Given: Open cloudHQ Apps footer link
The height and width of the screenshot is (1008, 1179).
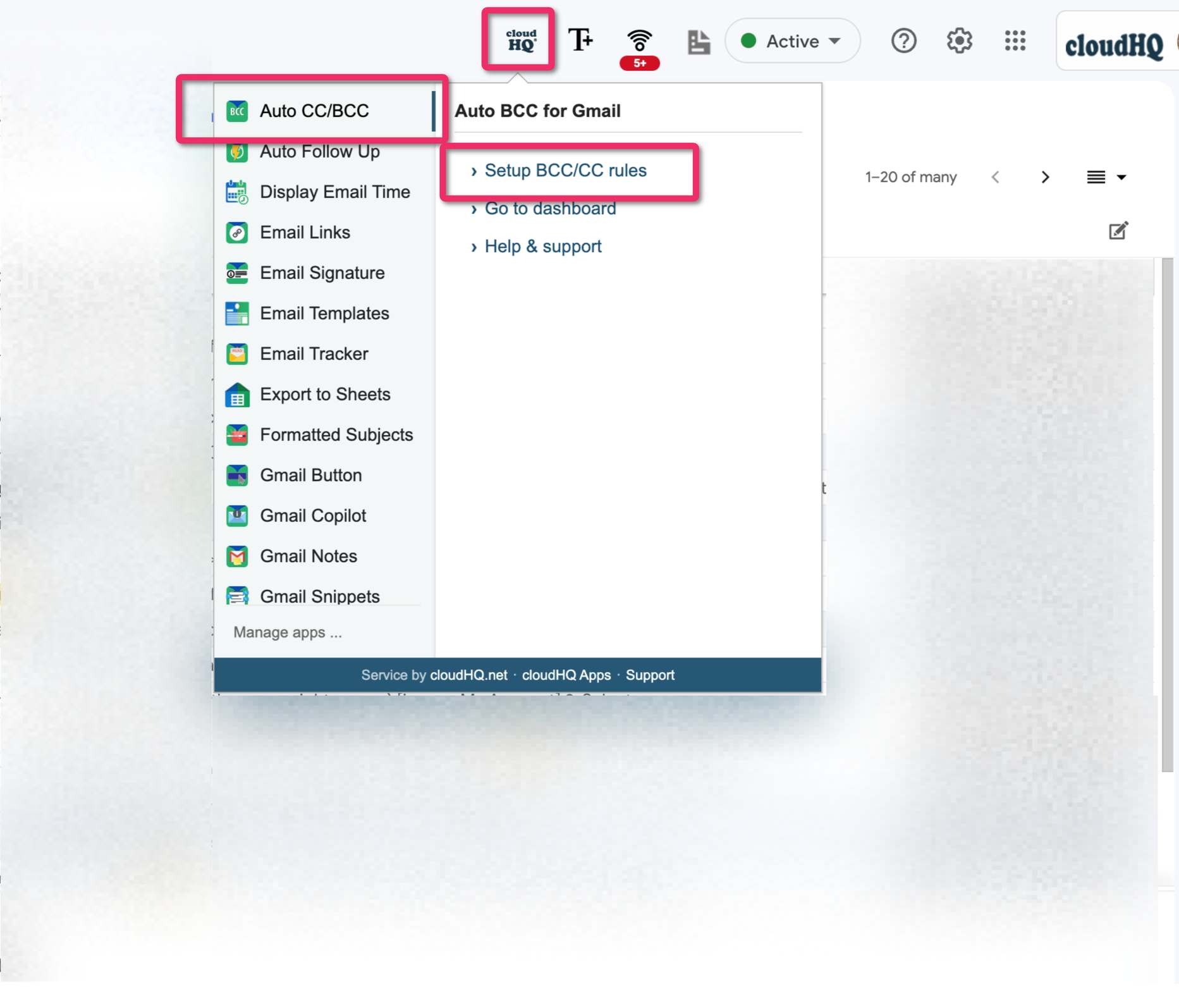Looking at the screenshot, I should coord(566,675).
